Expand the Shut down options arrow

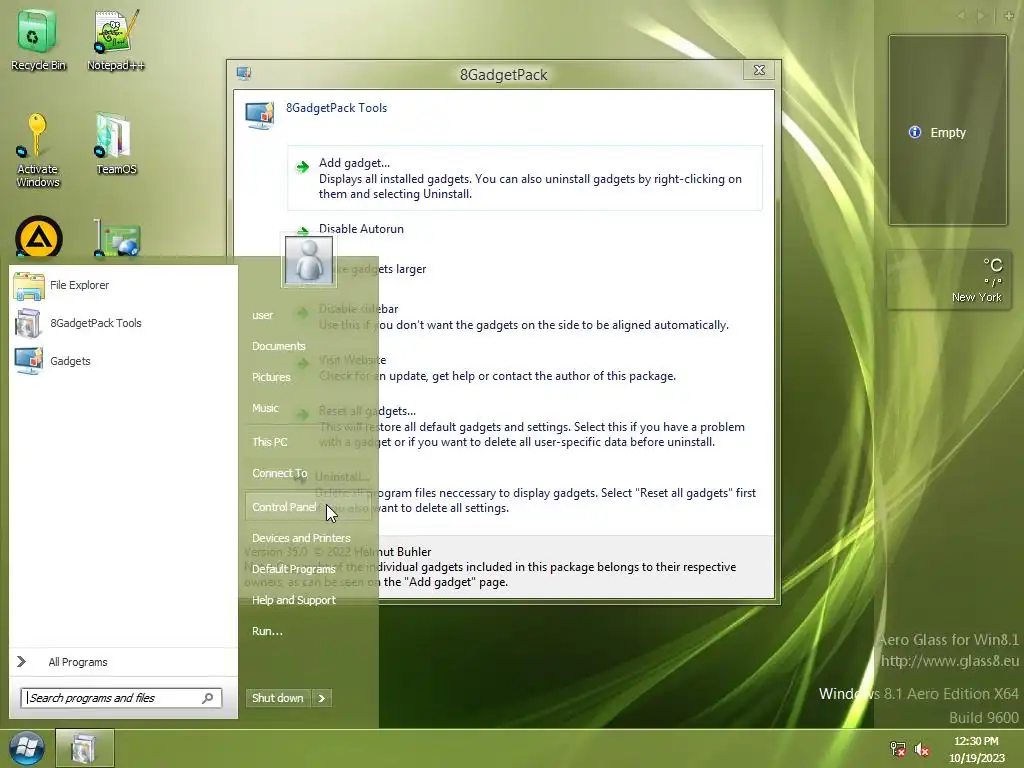tap(321, 698)
